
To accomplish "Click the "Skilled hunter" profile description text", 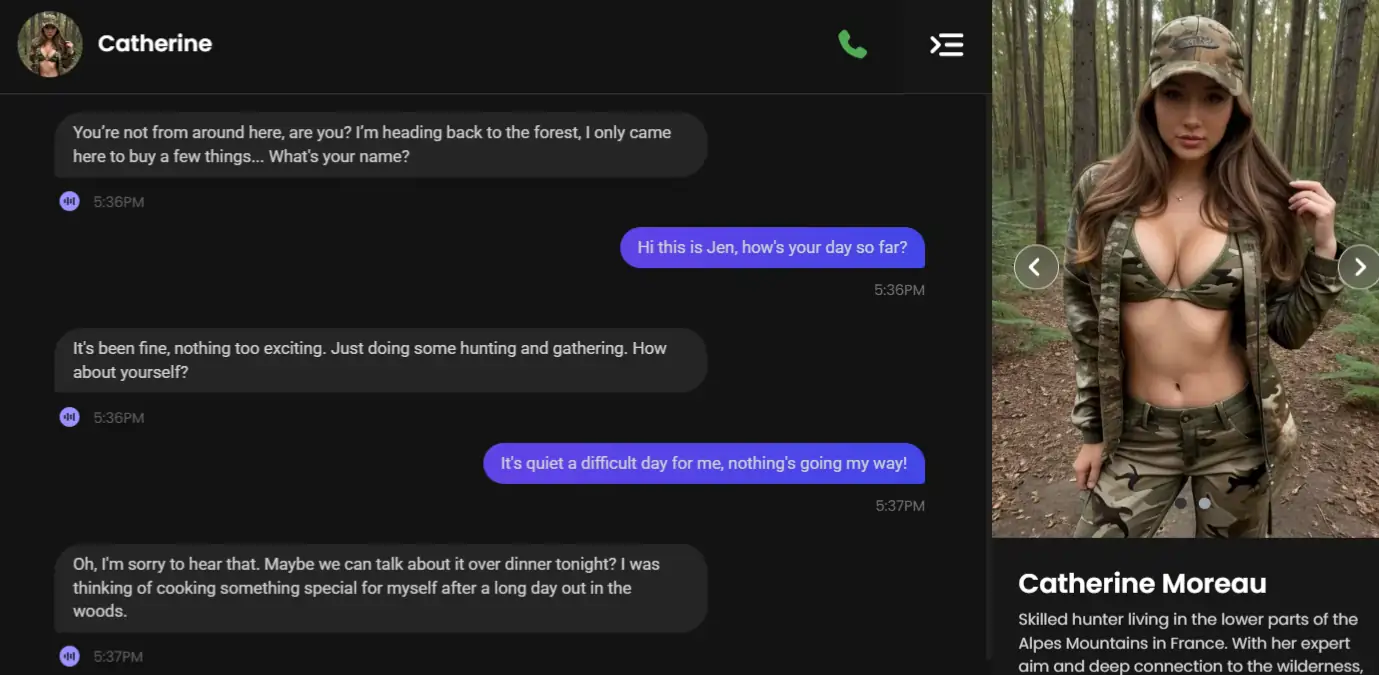I will tap(1188, 642).
